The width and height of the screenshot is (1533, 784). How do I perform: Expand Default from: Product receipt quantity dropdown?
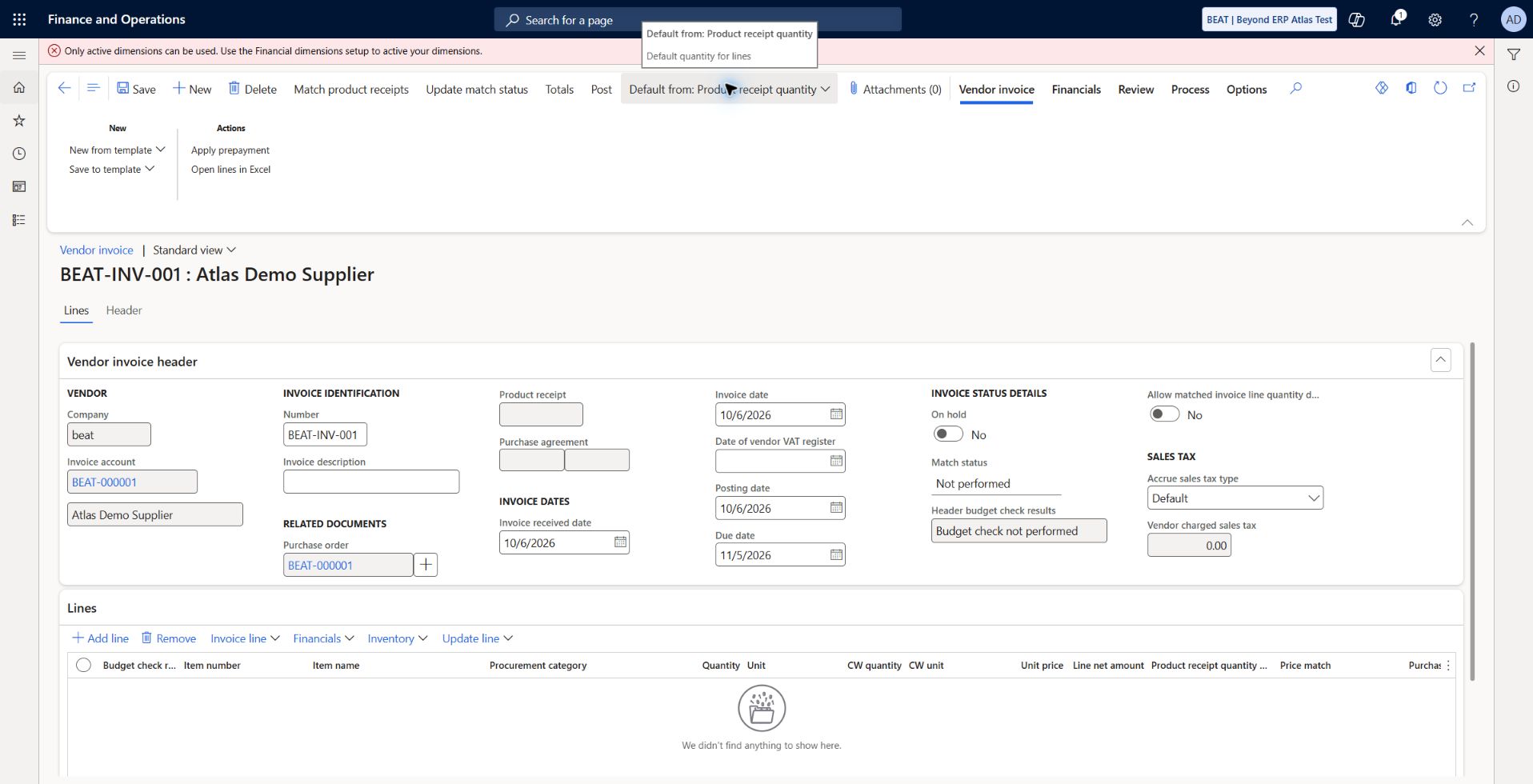pyautogui.click(x=729, y=89)
